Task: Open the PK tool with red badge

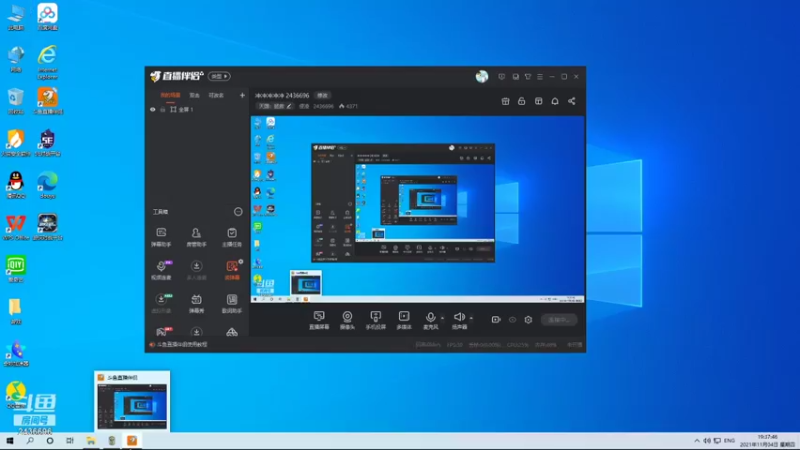Action: pyautogui.click(x=162, y=332)
